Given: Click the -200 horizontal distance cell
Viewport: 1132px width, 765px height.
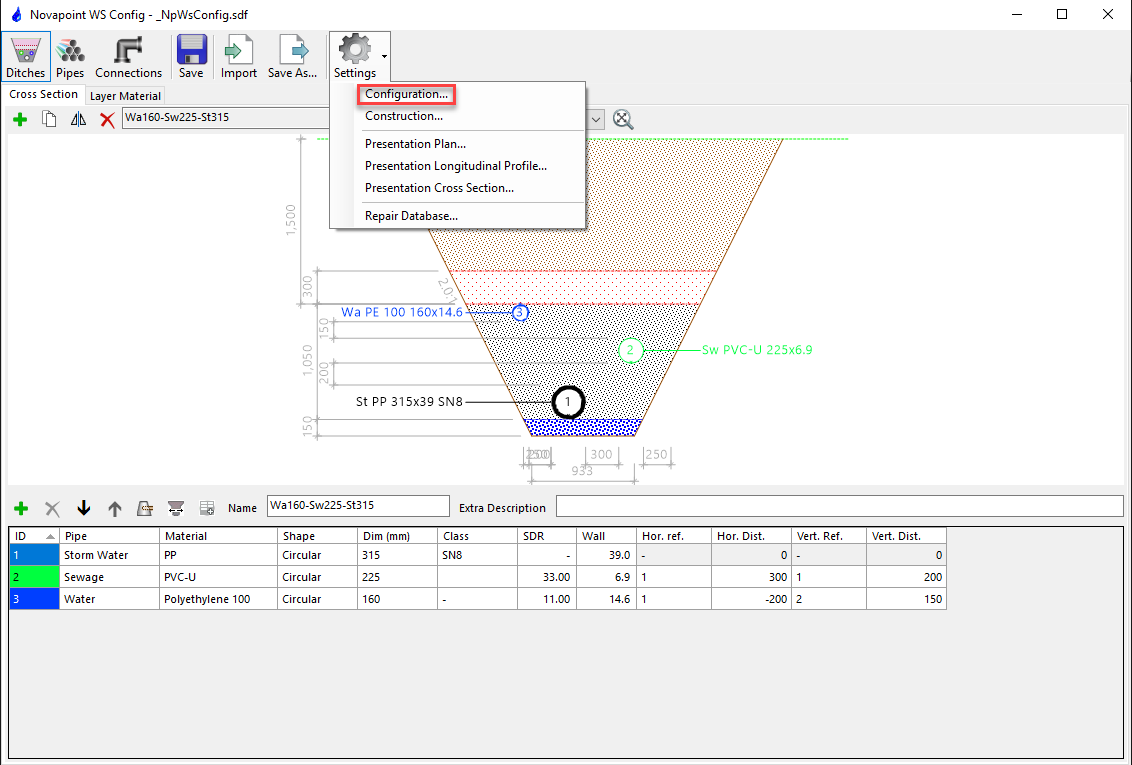Looking at the screenshot, I should tap(751, 599).
